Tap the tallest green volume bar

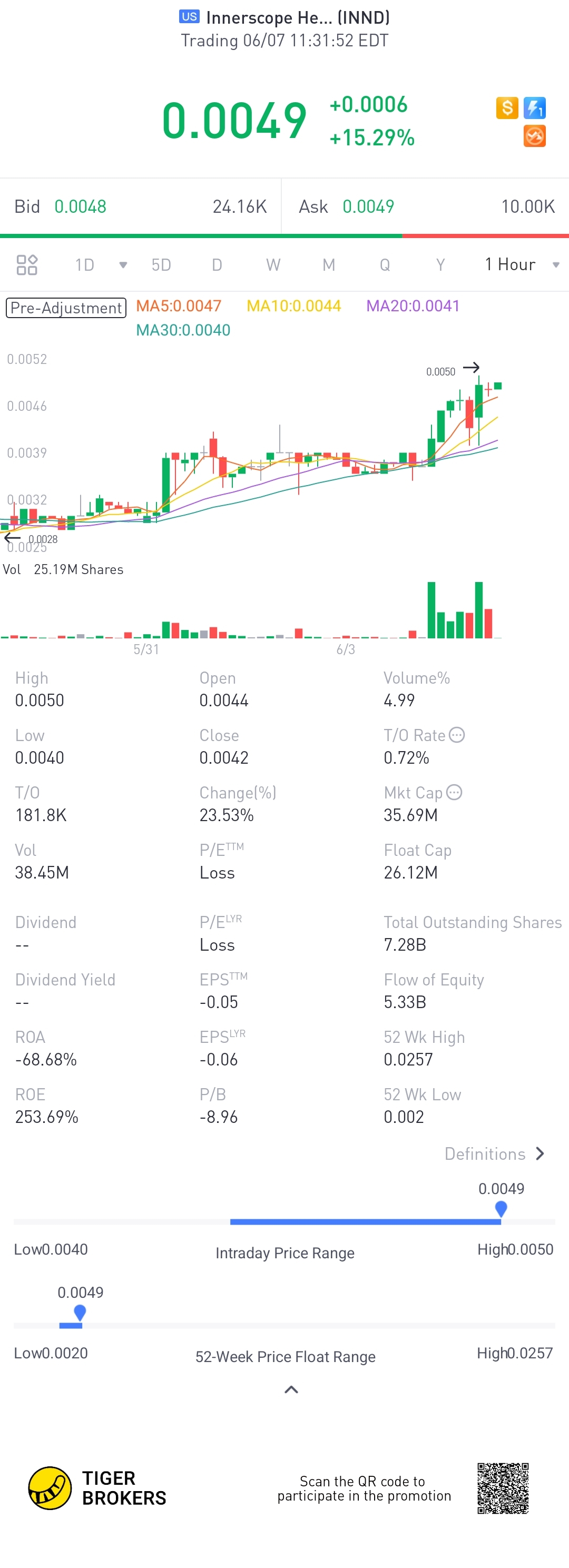[x=431, y=610]
